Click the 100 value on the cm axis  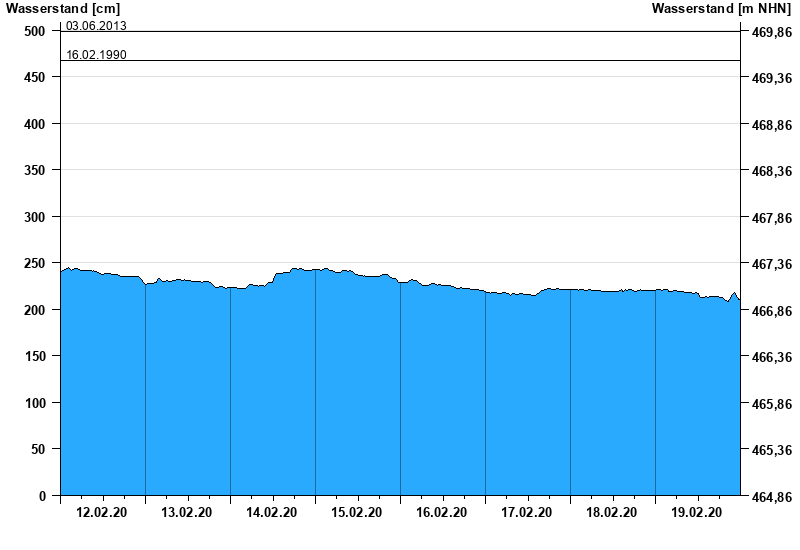tap(35, 403)
